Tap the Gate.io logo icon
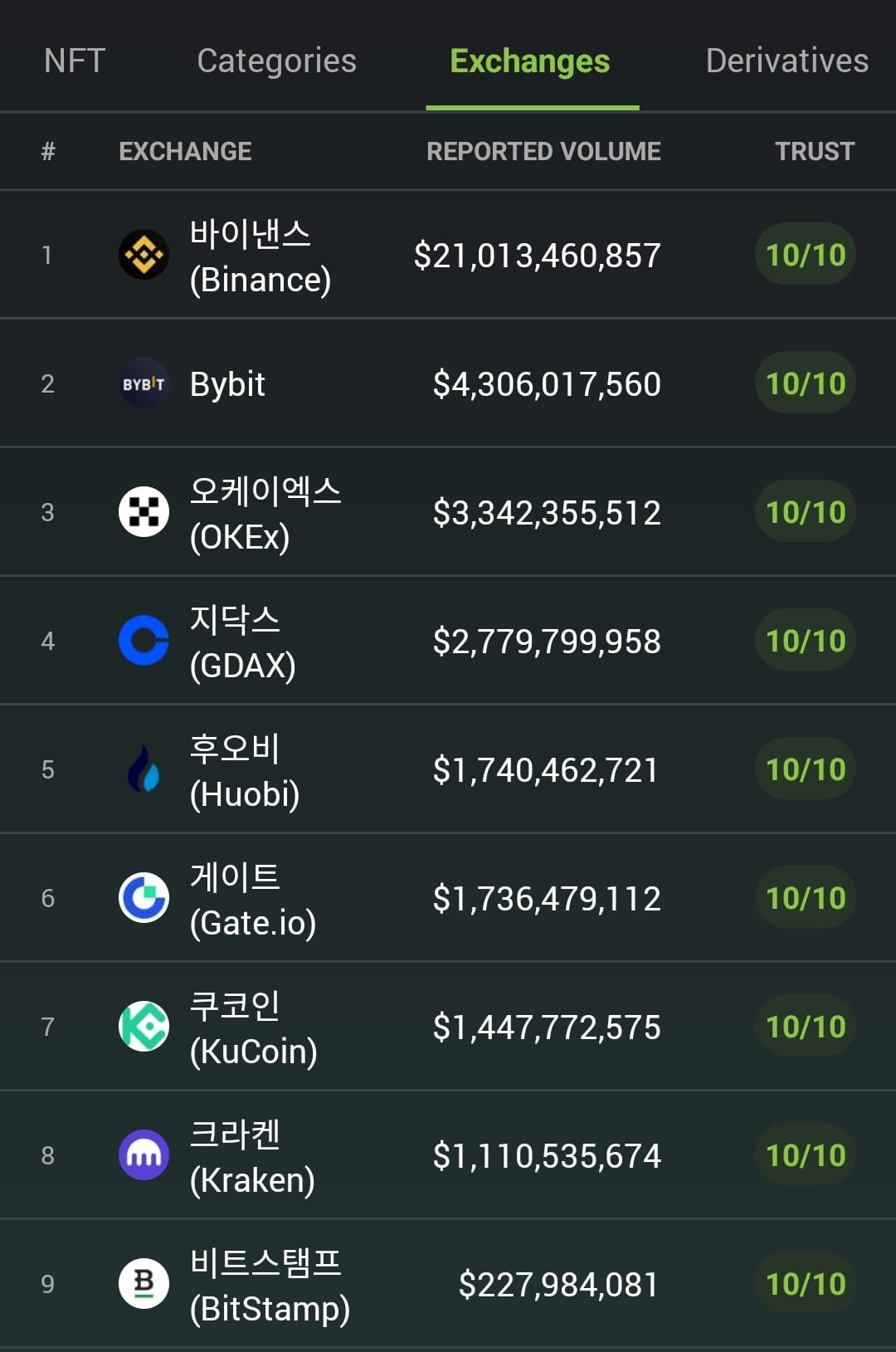The width and height of the screenshot is (896, 1352). tap(144, 898)
